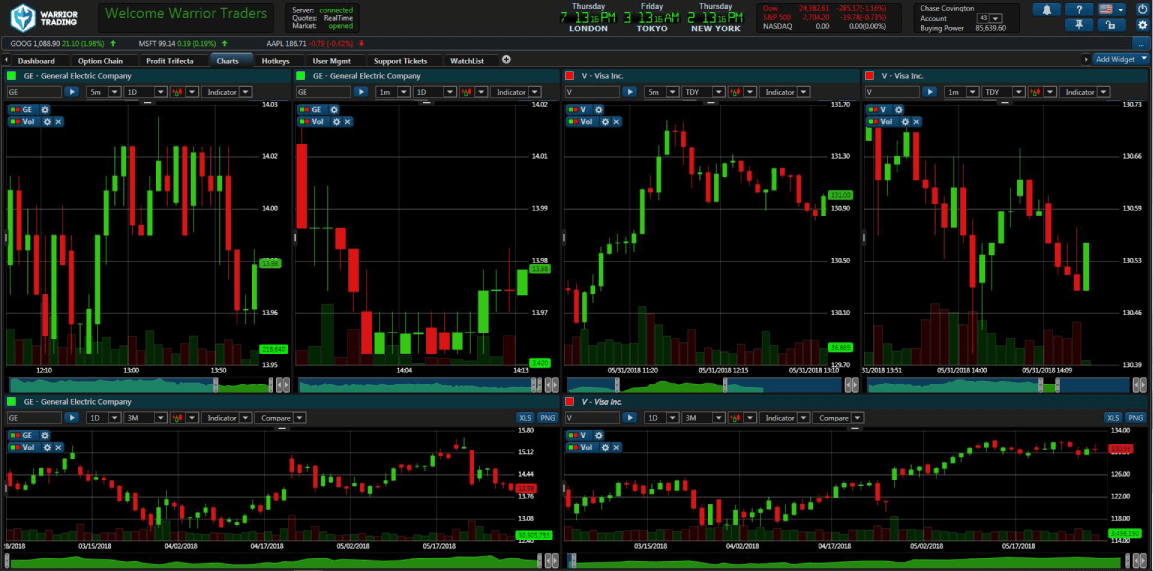Click play button on GE 1D 3M chart
Viewport: 1153px width, 571px height.
tap(71, 417)
